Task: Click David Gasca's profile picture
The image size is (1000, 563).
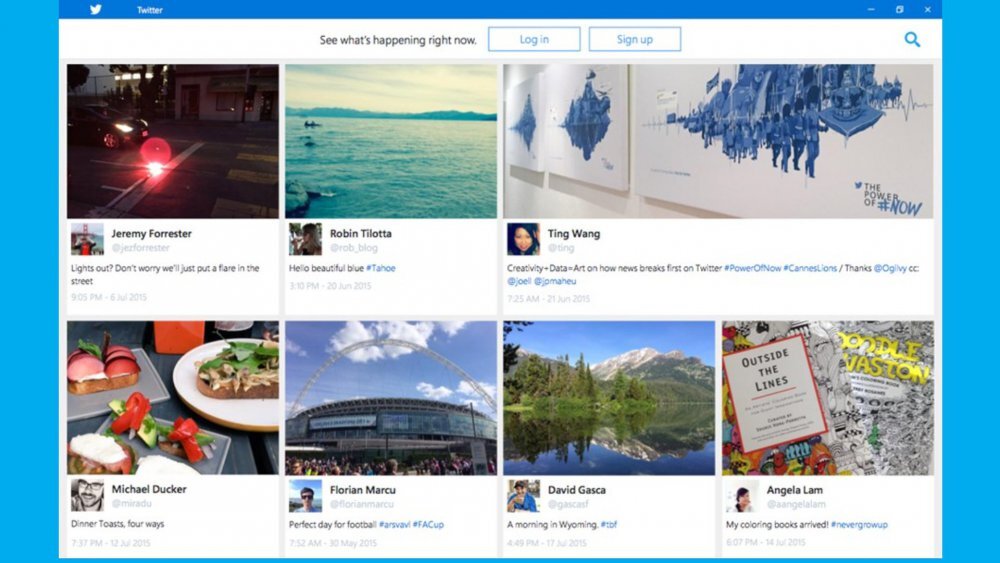Action: click(523, 495)
